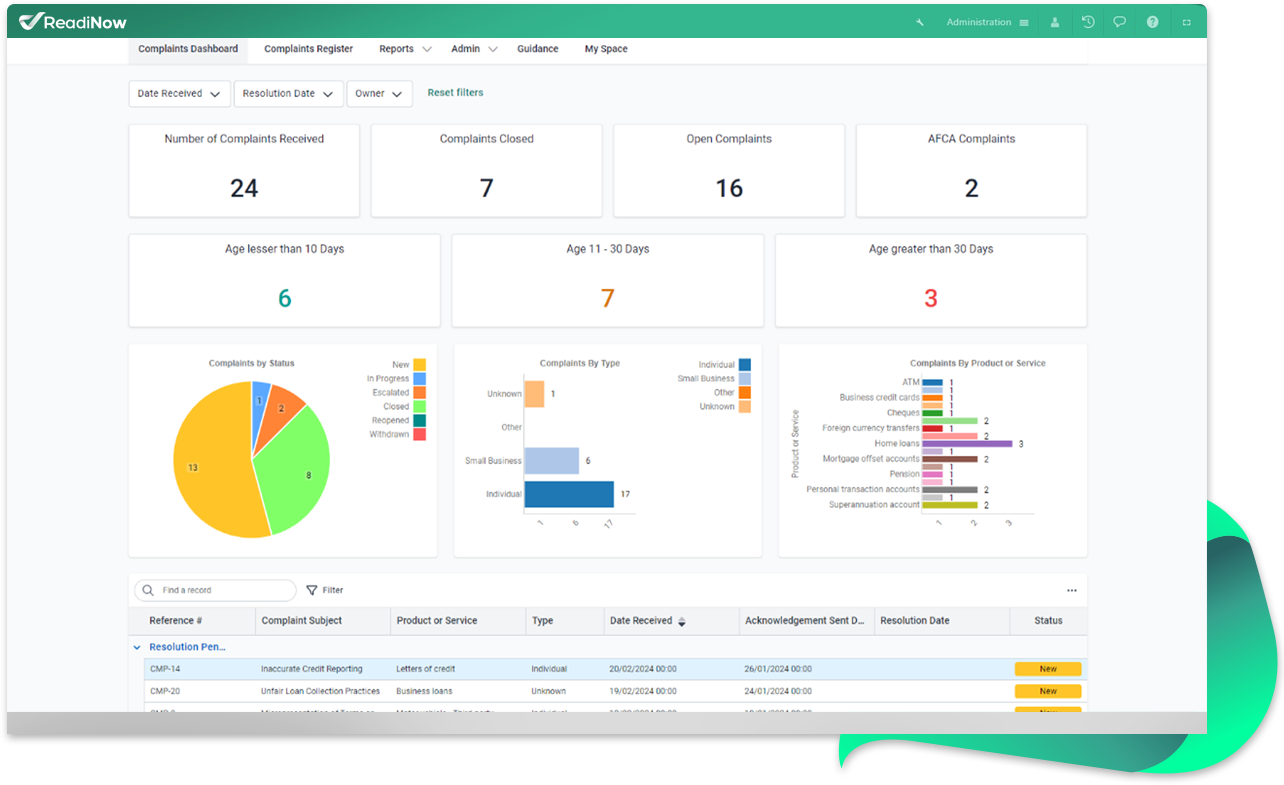The height and width of the screenshot is (785, 1284).
Task: Click the Escalated legend swatch
Action: [420, 393]
